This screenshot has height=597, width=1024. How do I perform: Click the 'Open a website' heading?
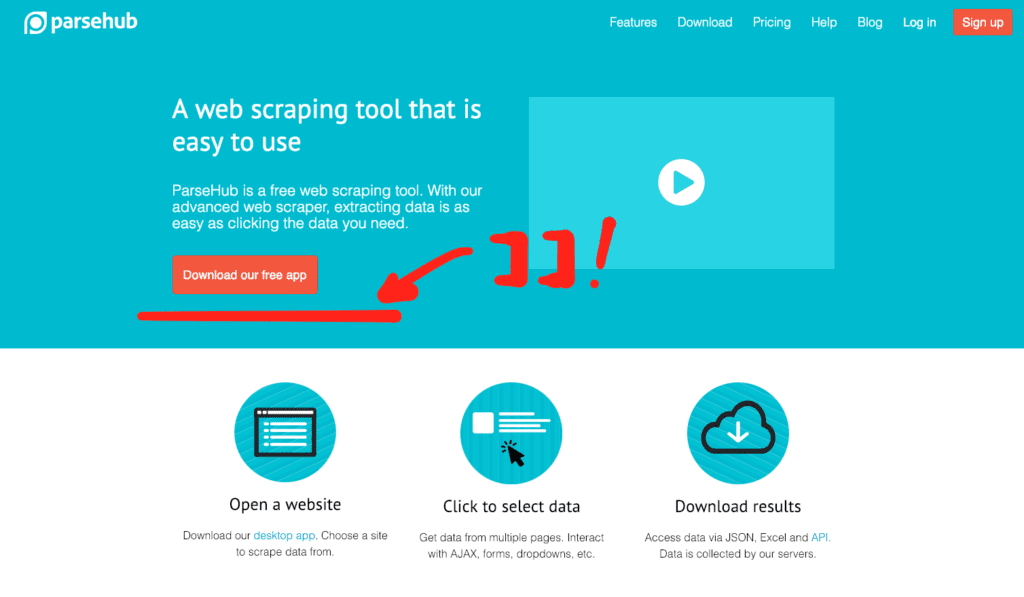(x=285, y=504)
